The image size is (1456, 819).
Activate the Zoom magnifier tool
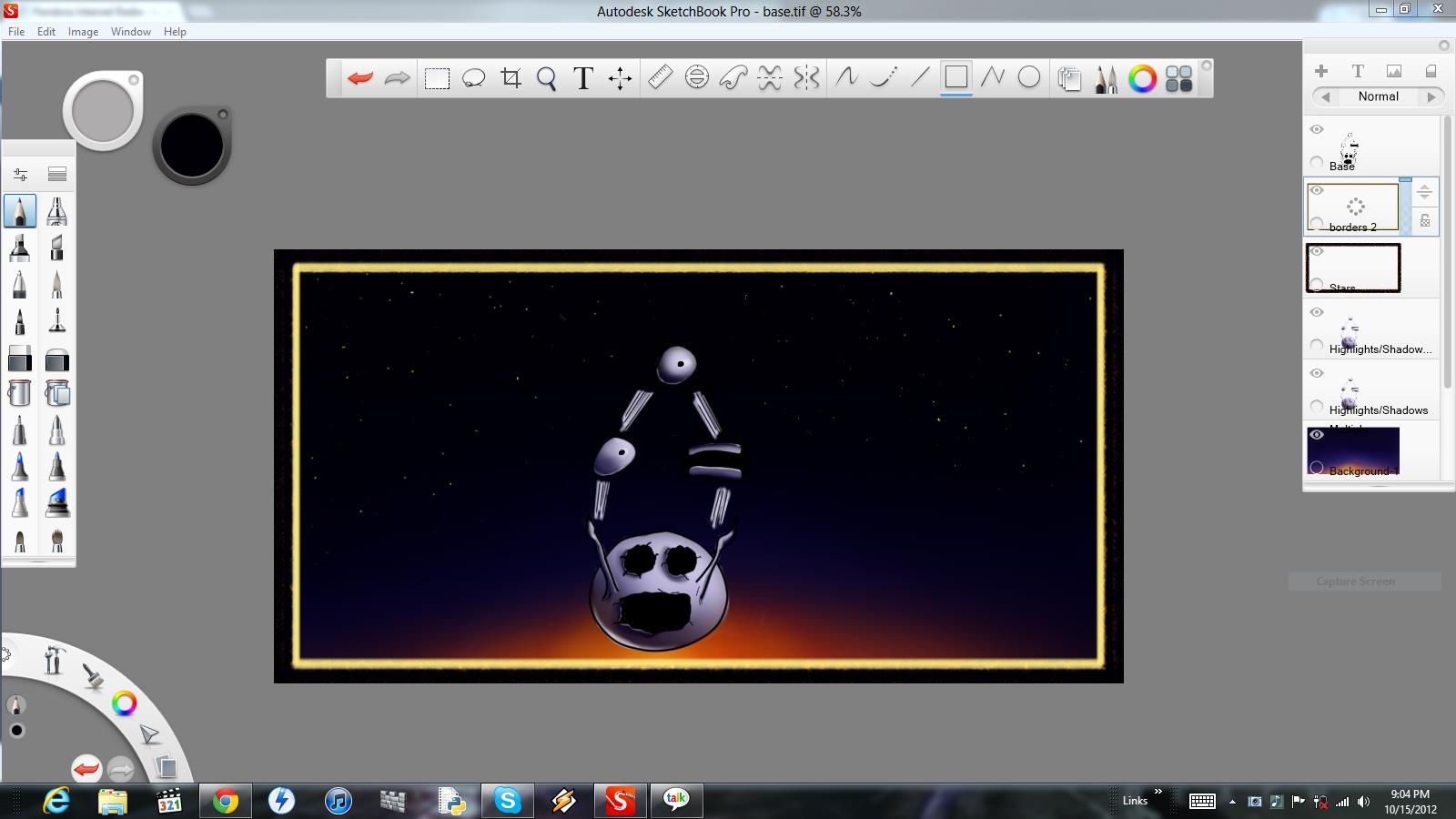coord(546,78)
